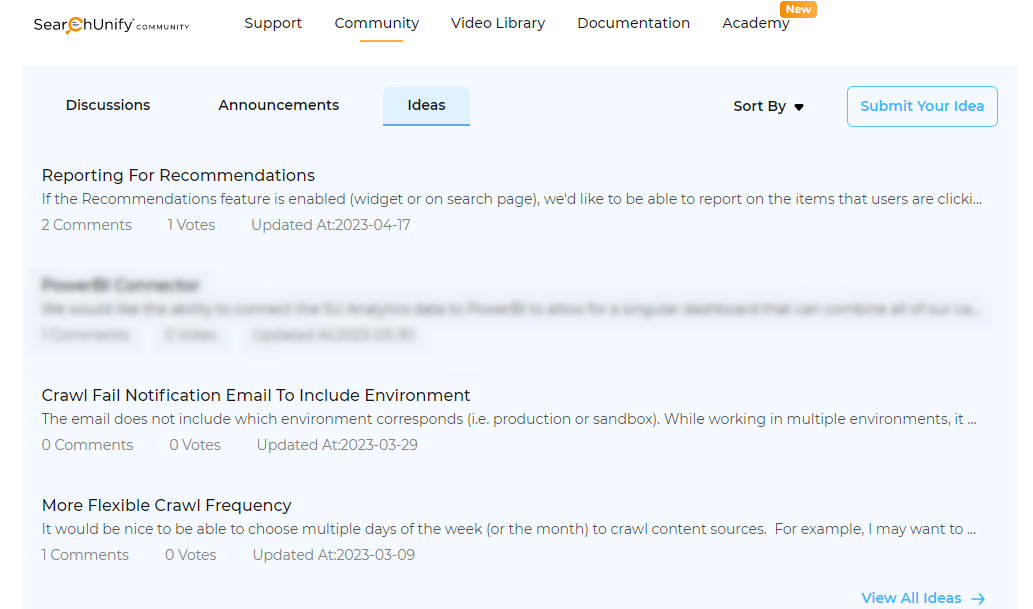The width and height of the screenshot is (1033, 609).
Task: Go to the Community nav item
Action: pos(377,23)
